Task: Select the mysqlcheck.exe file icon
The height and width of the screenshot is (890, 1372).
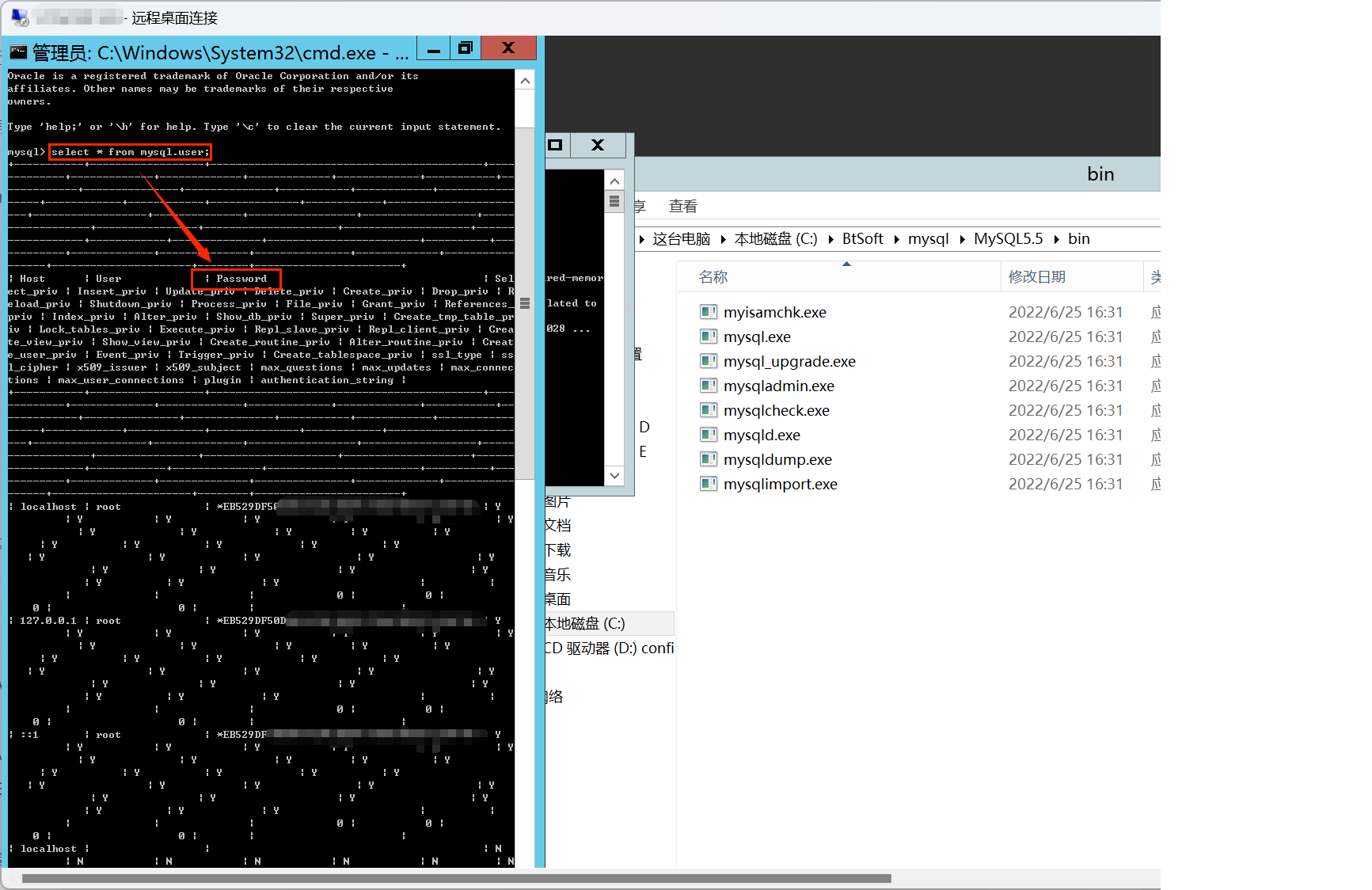Action: 709,410
